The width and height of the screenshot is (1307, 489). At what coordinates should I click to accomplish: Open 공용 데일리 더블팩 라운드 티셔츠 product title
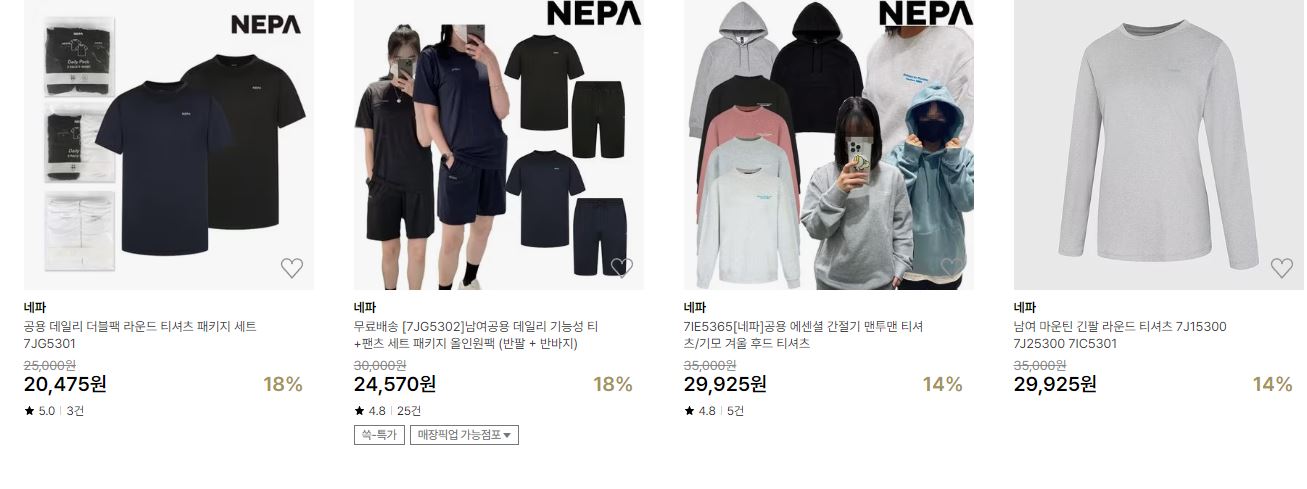click(141, 335)
